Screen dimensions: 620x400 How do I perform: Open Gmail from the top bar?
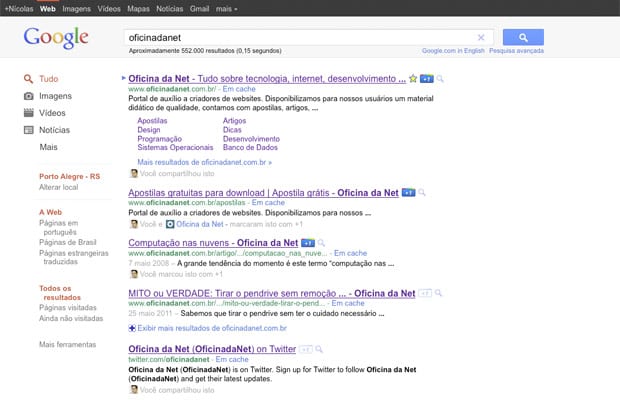pos(199,8)
